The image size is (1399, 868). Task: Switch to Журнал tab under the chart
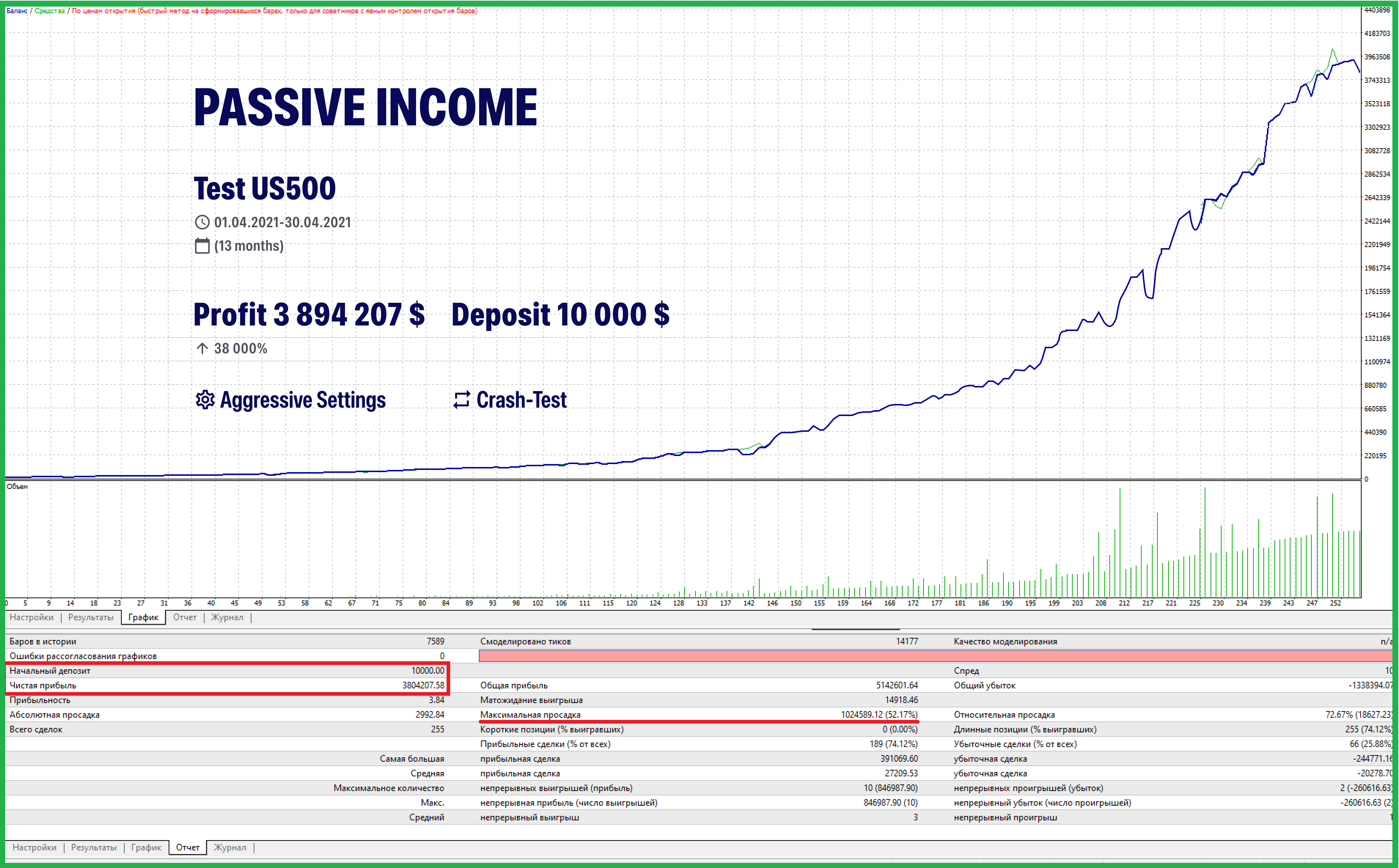tap(227, 617)
